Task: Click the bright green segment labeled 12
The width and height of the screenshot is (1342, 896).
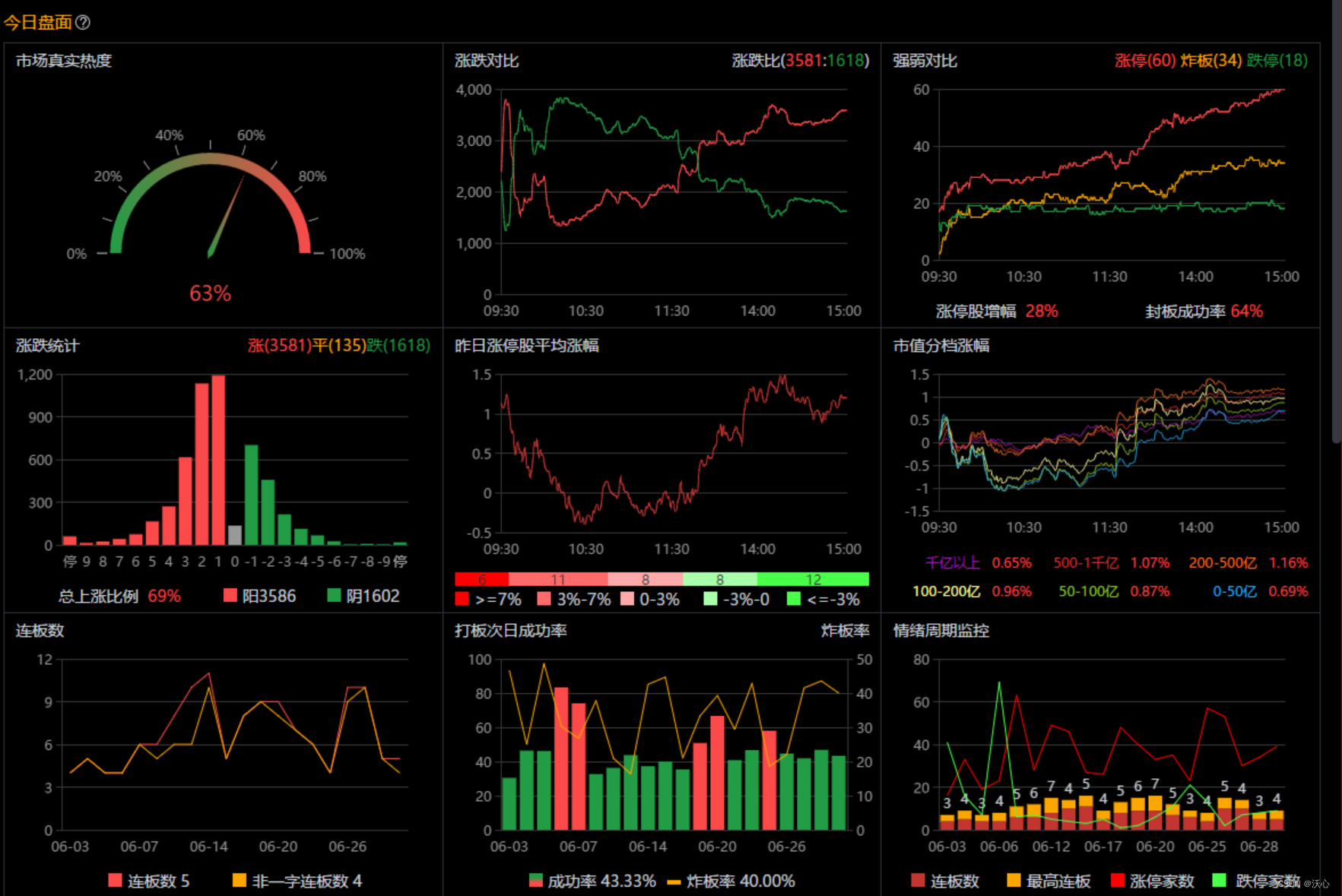Action: [813, 579]
